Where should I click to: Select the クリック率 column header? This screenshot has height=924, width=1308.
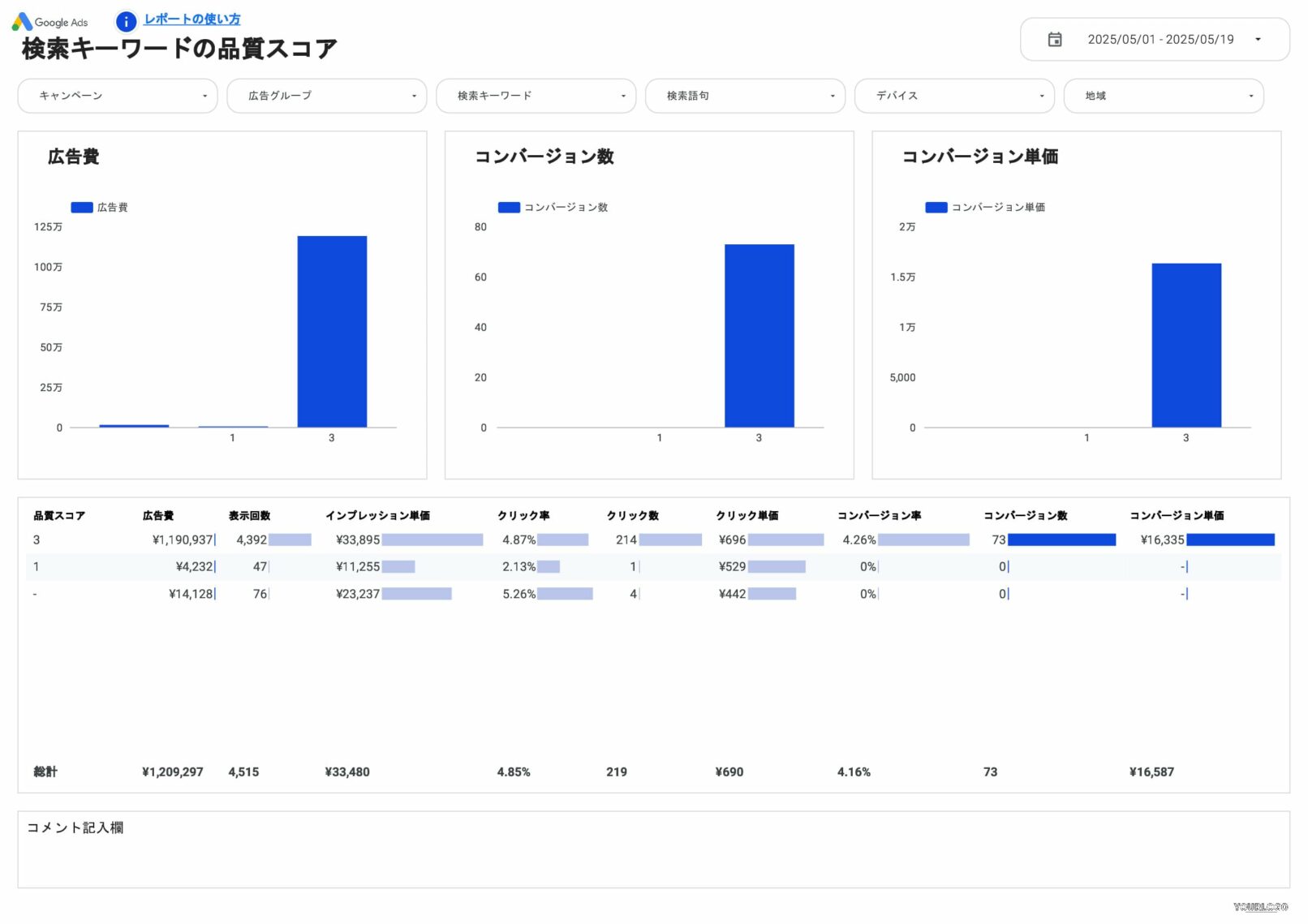click(523, 514)
